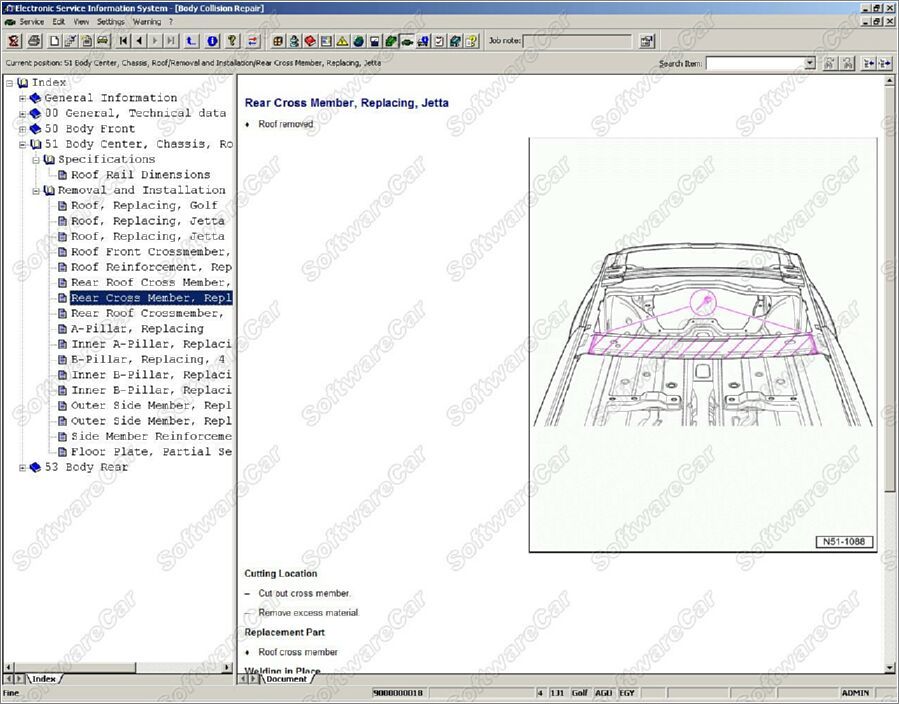
Task: Click the blue info circle toolbar icon
Action: [212, 41]
